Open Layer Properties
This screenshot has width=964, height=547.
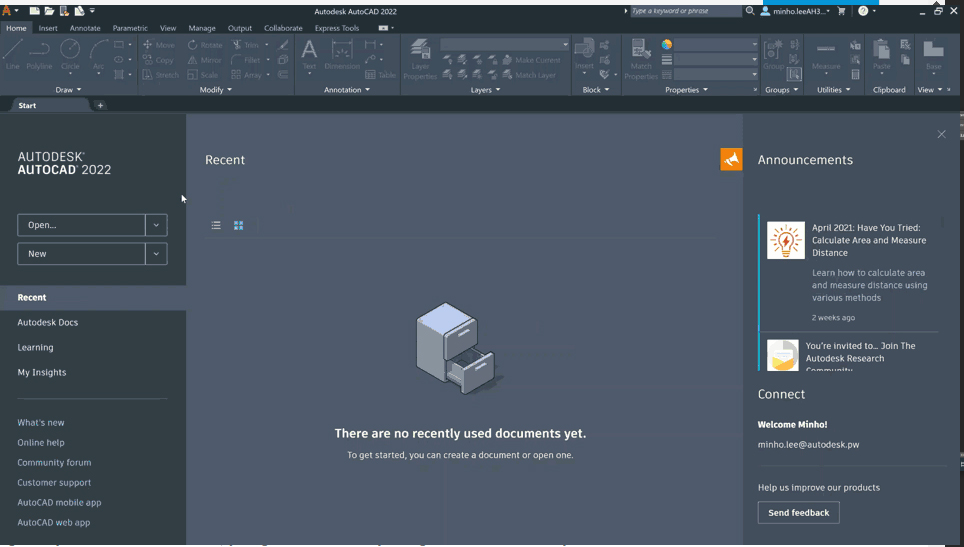[x=421, y=58]
